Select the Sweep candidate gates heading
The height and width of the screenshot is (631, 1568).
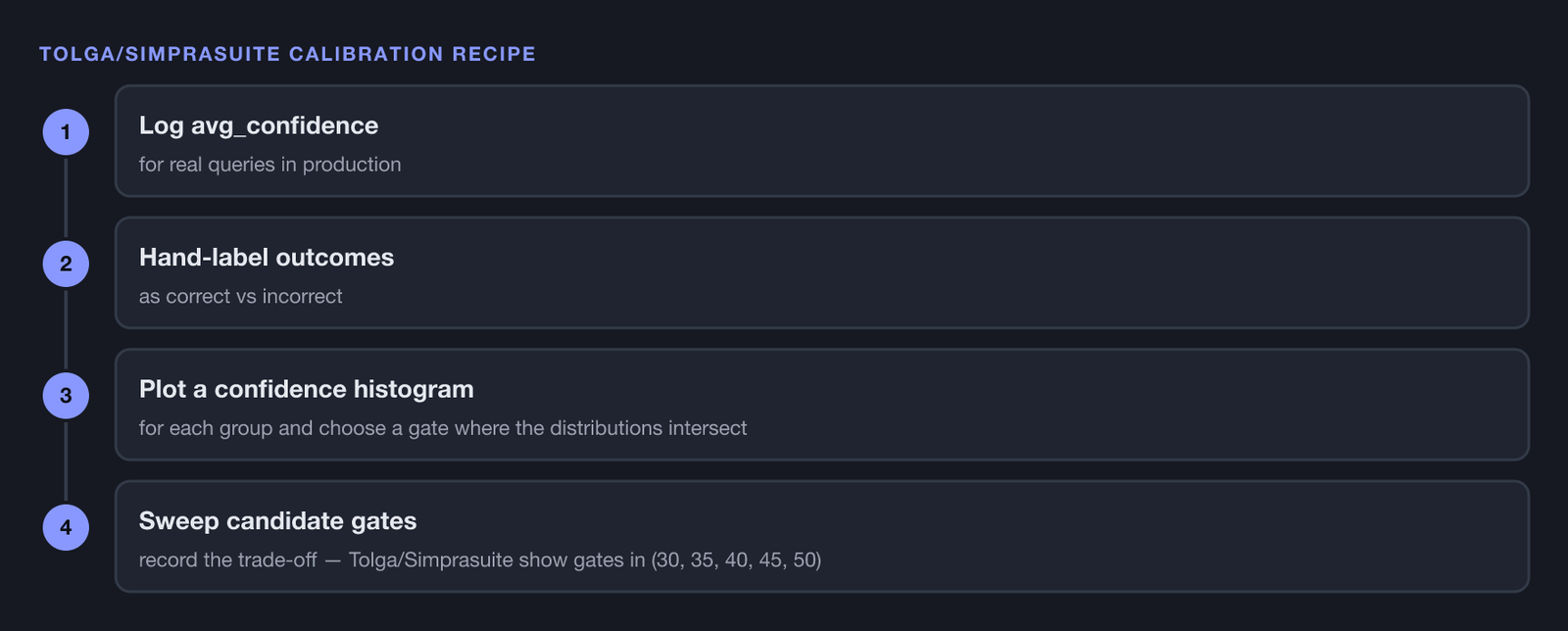coord(278,520)
